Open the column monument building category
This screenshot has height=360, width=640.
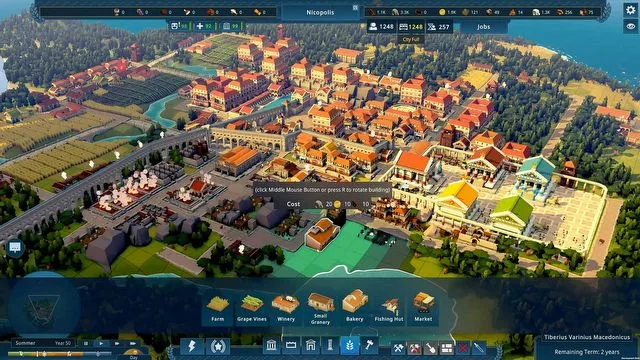coord(330,346)
